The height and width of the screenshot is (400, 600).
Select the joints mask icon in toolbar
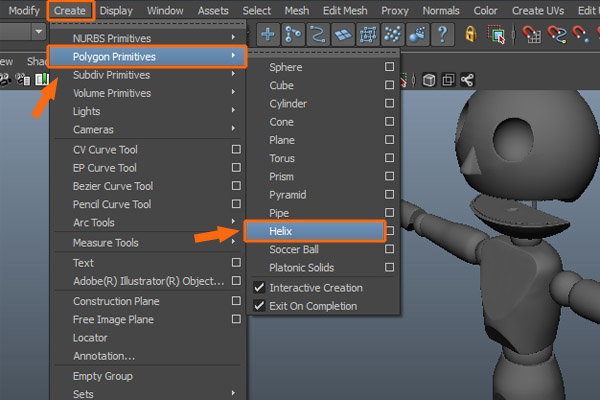coord(293,34)
